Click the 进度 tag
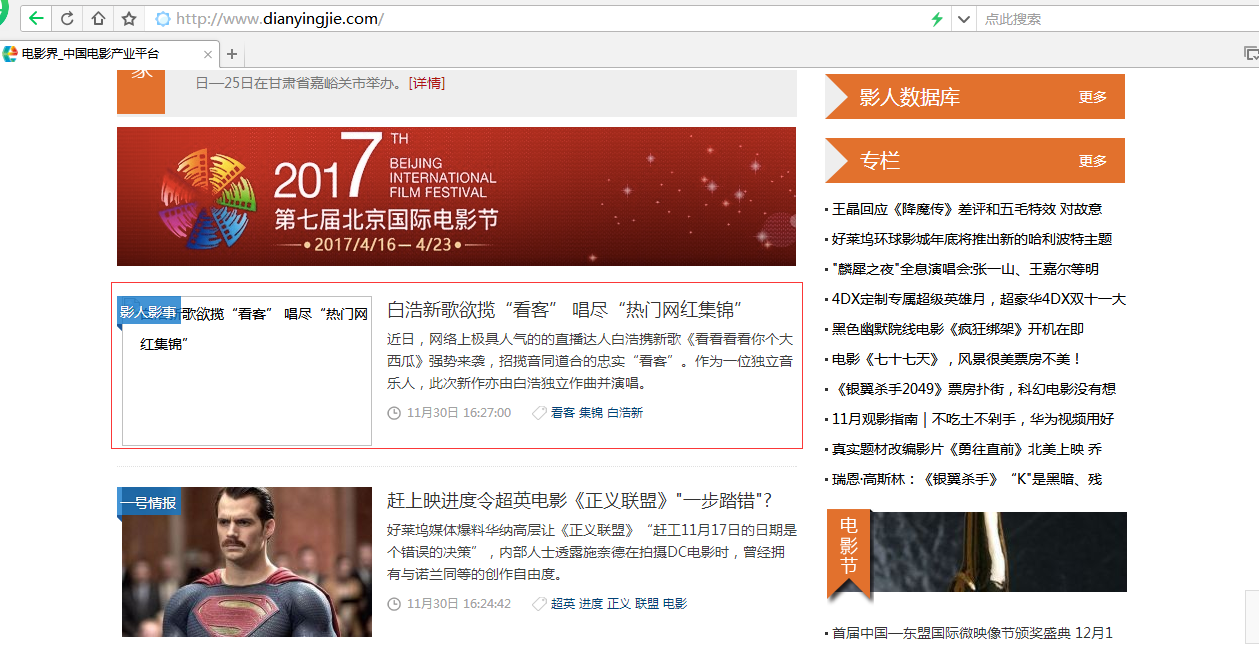The width and height of the screenshot is (1259, 656). pos(591,603)
